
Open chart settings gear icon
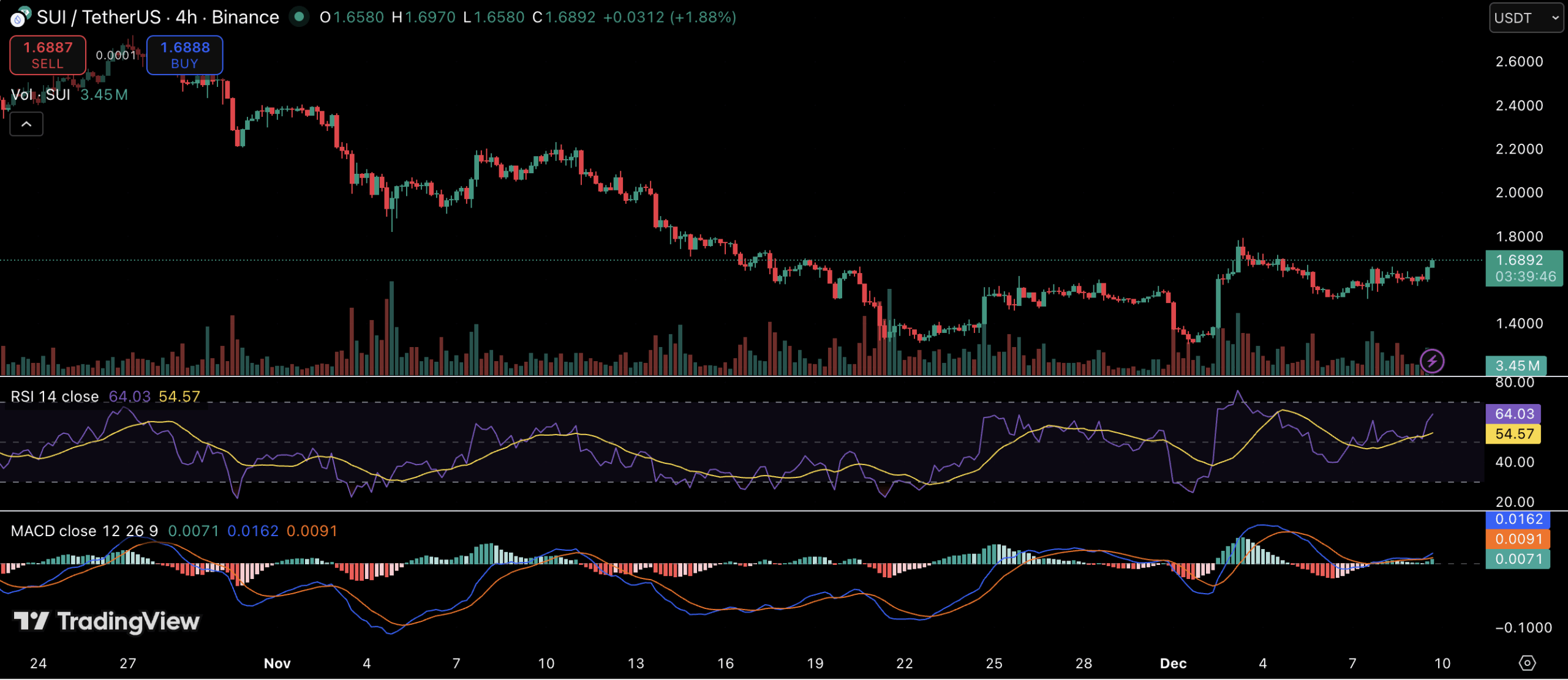[x=1527, y=663]
